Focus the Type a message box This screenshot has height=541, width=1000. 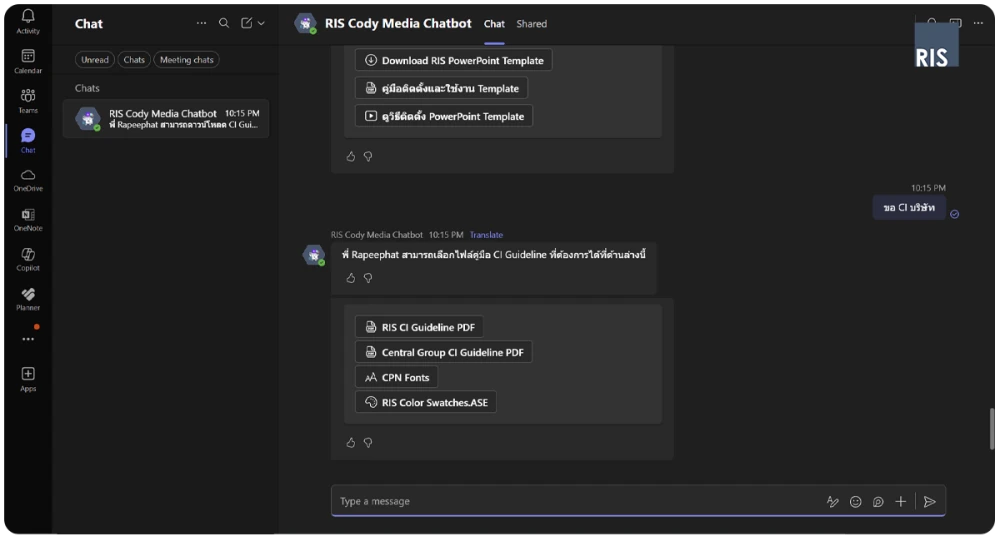tap(574, 501)
